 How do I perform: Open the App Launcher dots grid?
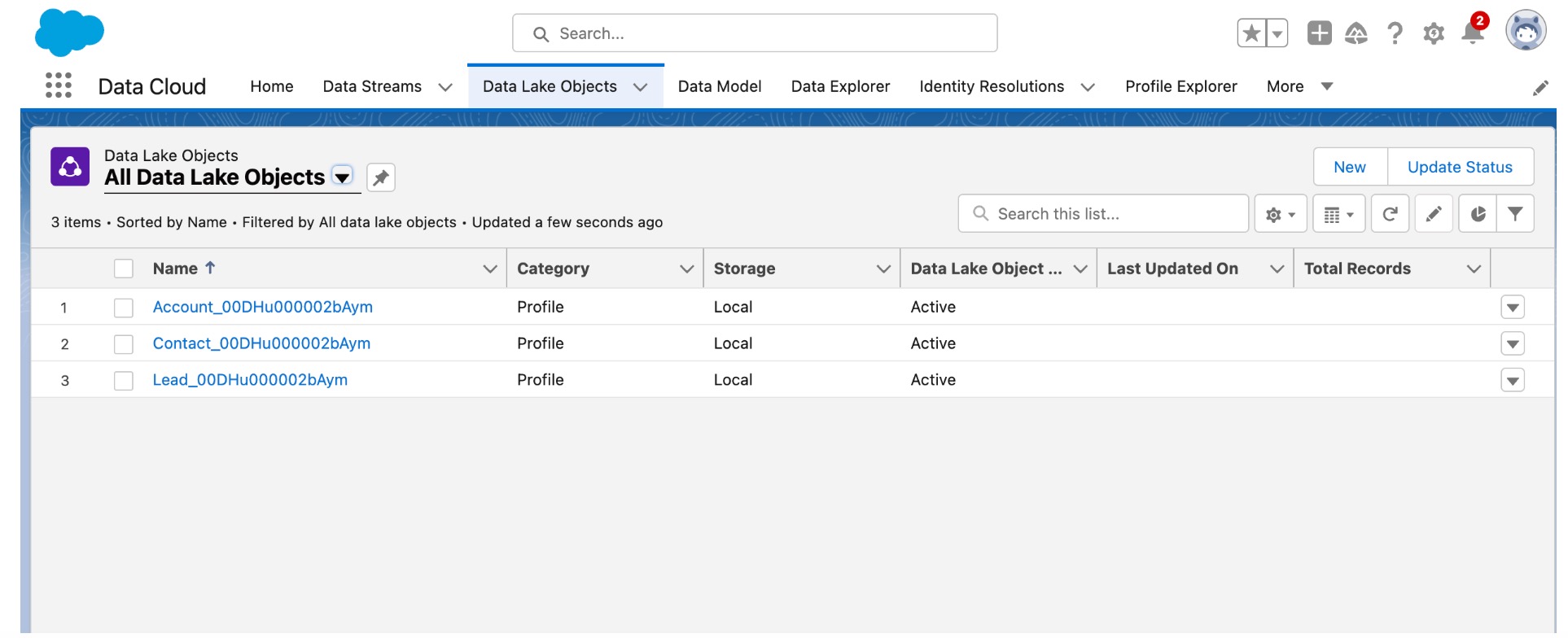(59, 85)
